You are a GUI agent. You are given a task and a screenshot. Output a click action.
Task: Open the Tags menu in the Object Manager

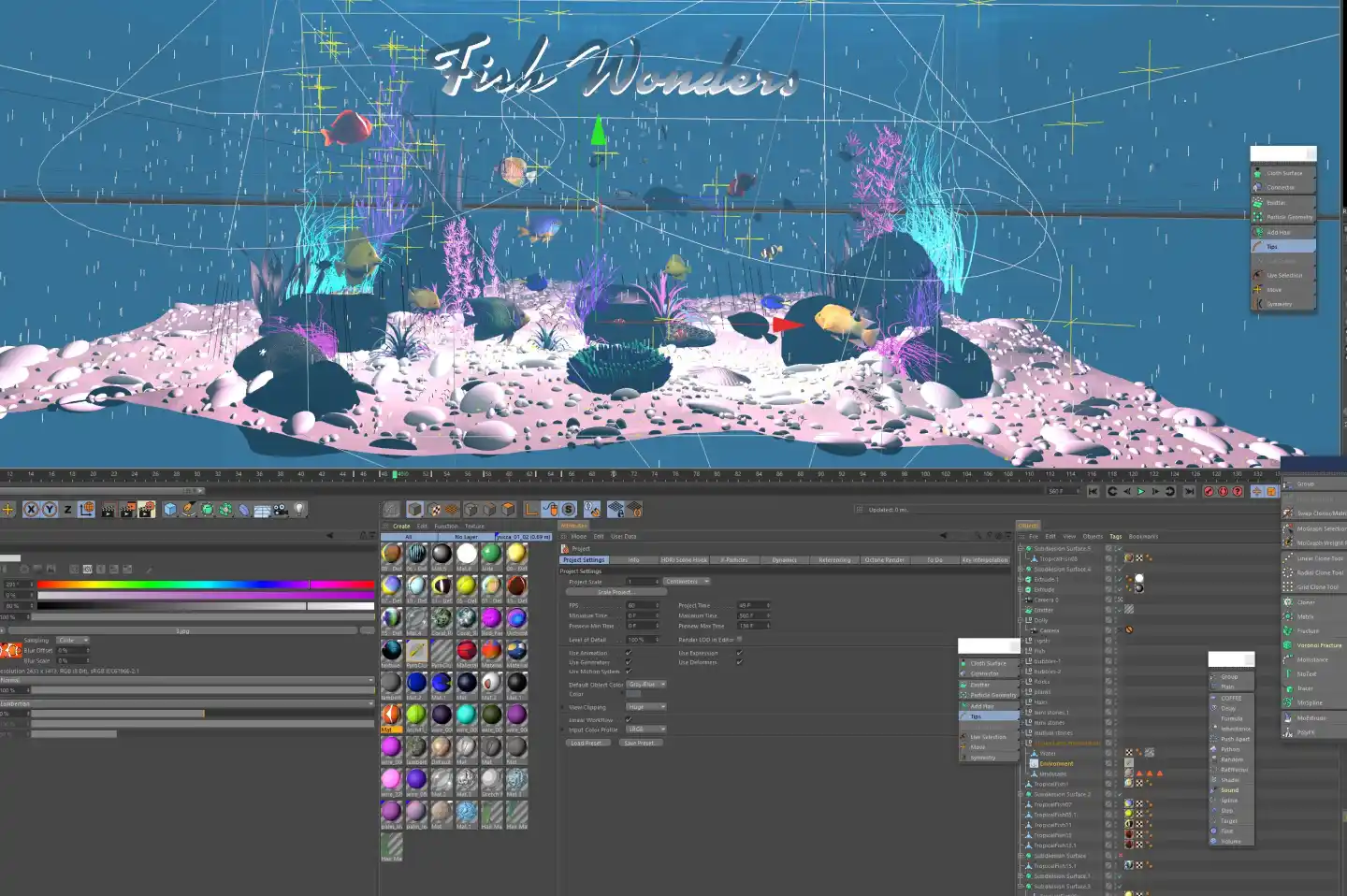coord(1115,536)
